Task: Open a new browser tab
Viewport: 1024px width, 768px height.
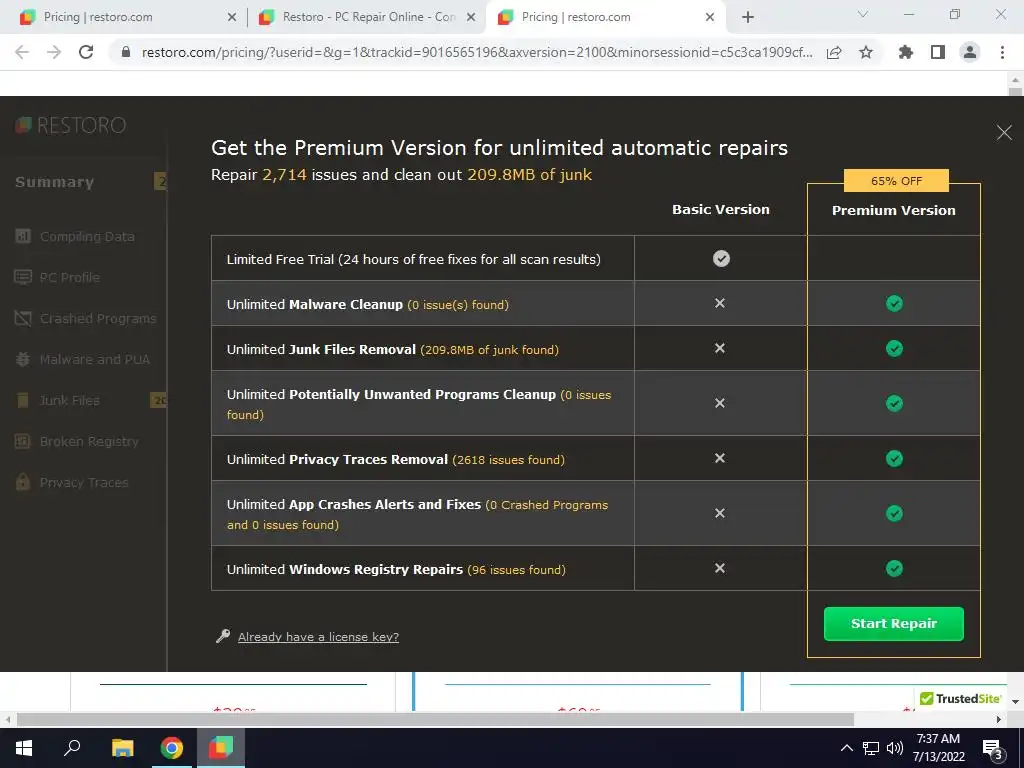Action: click(x=748, y=17)
